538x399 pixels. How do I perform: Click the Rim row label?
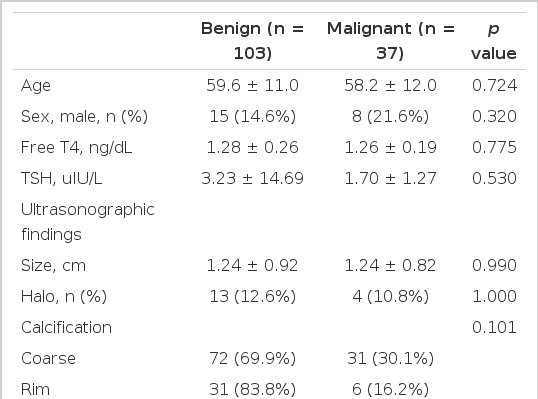(35, 389)
